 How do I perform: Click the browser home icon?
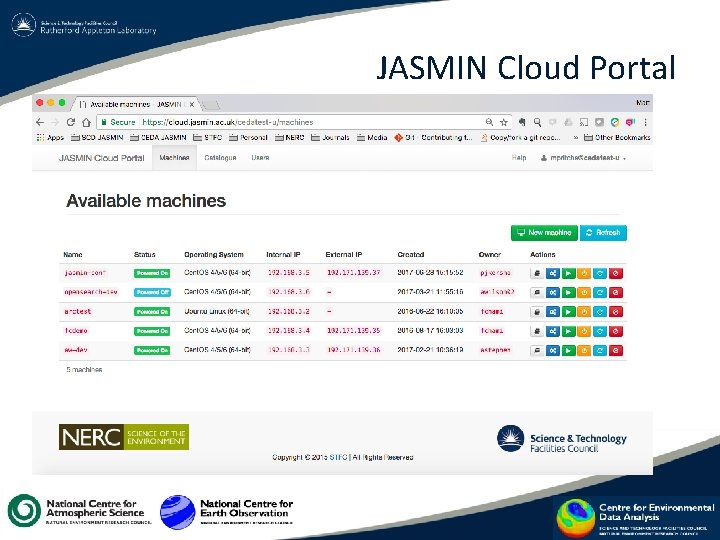pos(86,122)
